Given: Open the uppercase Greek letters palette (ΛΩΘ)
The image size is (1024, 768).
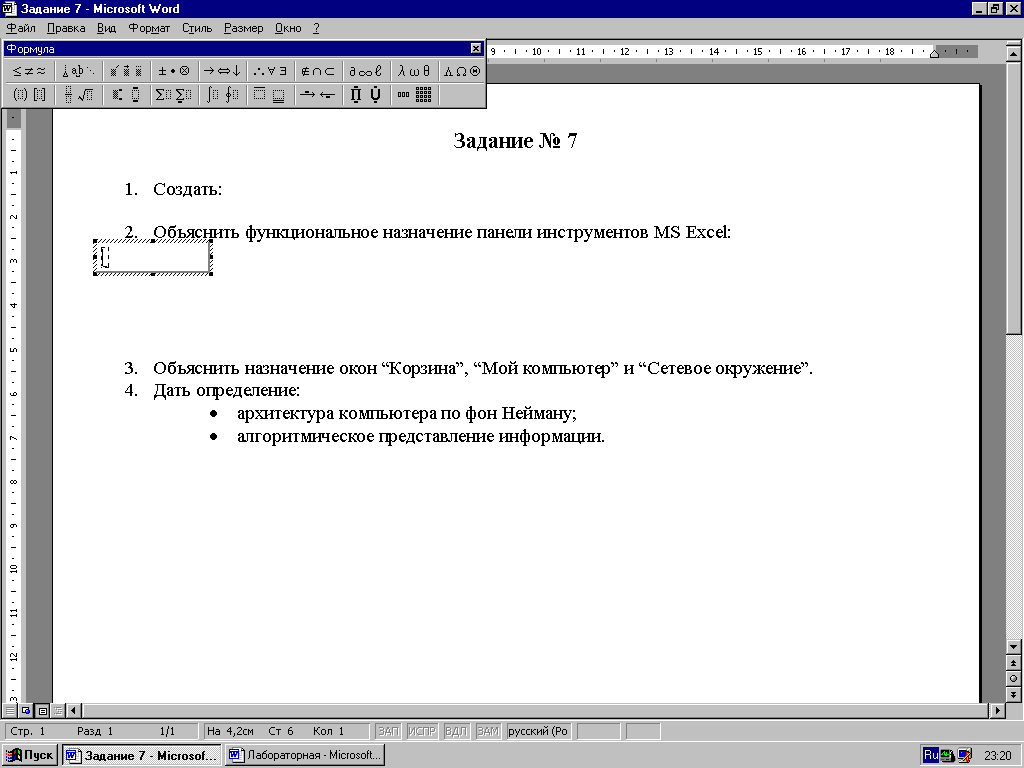Looking at the screenshot, I should (461, 71).
